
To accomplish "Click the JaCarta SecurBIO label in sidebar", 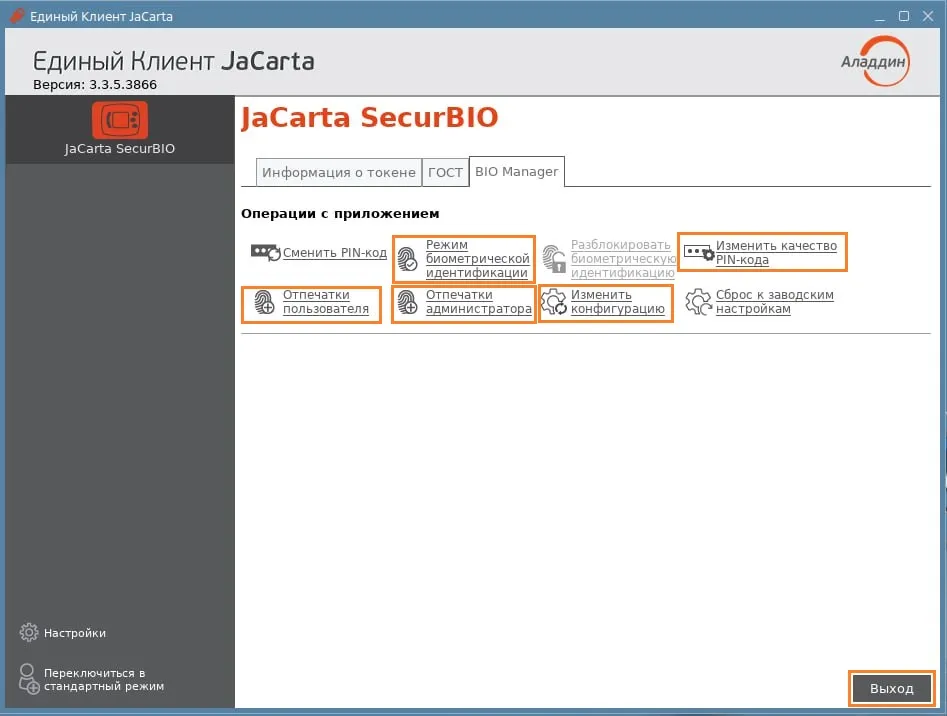I will click(120, 149).
